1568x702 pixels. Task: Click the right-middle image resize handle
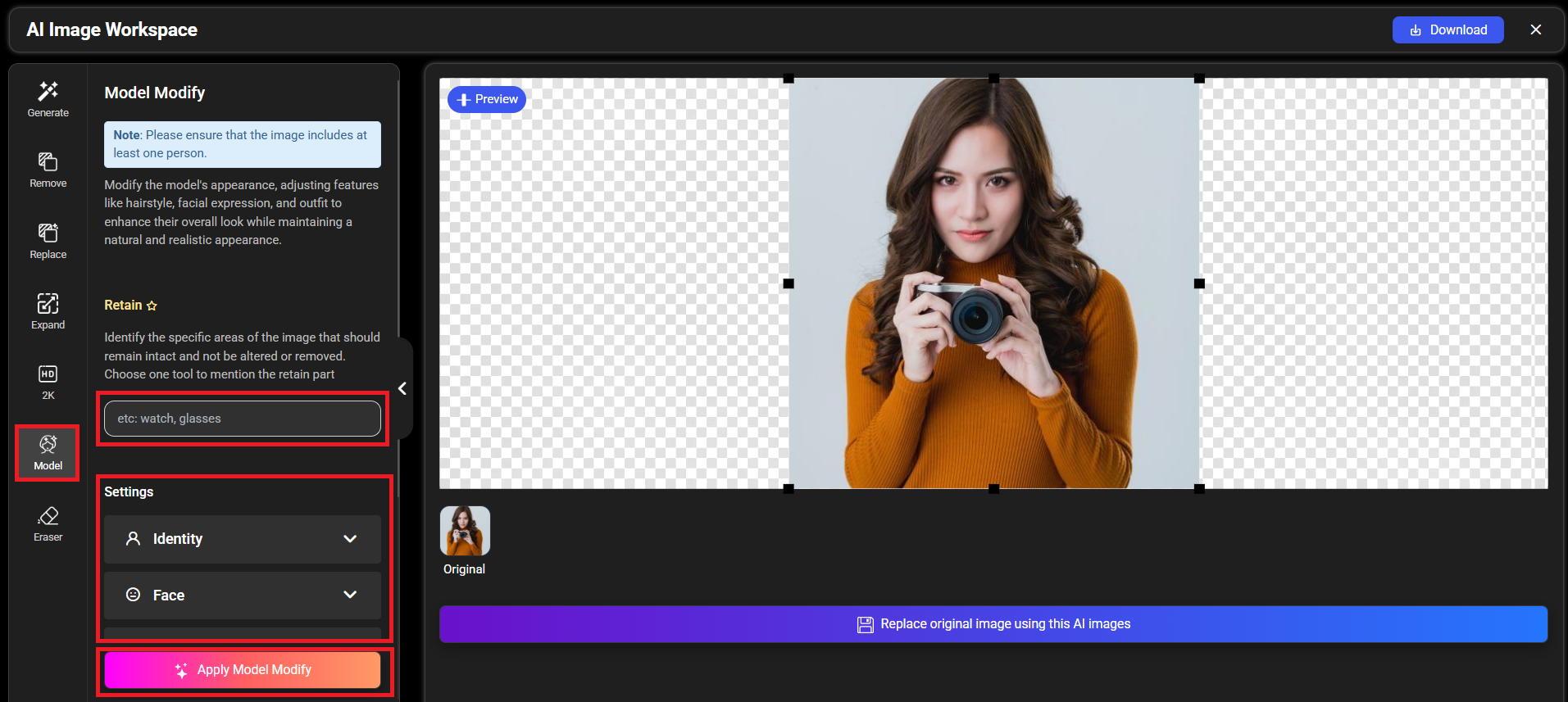tap(1199, 283)
